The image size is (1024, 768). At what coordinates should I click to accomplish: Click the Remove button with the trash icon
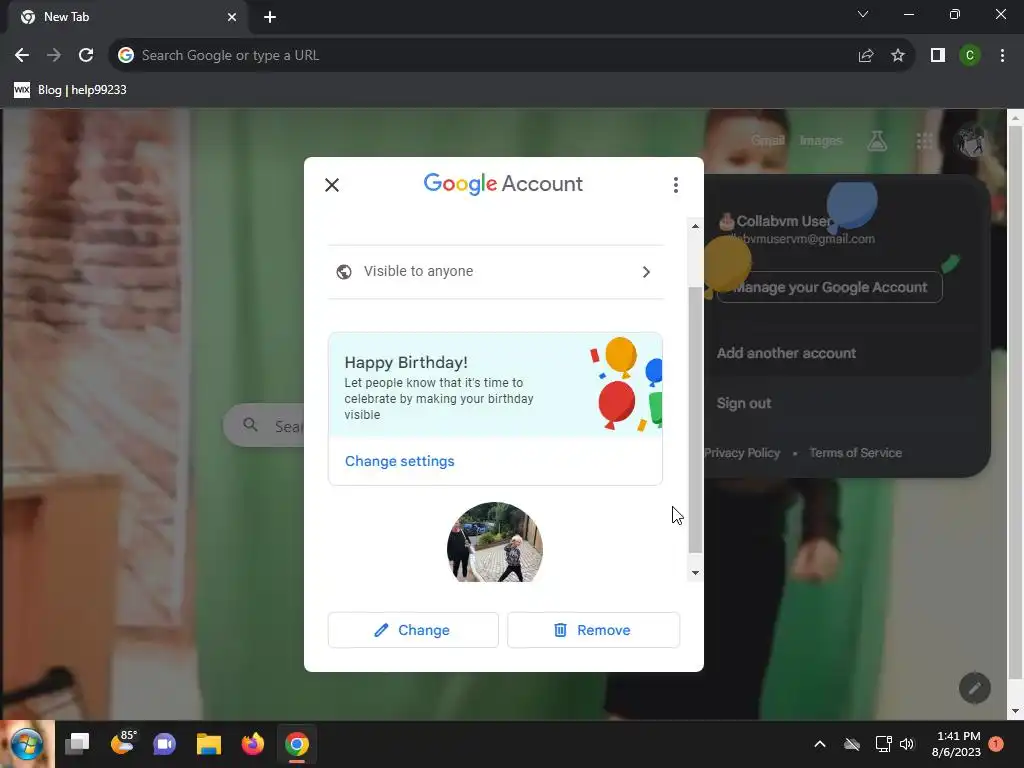pos(593,630)
